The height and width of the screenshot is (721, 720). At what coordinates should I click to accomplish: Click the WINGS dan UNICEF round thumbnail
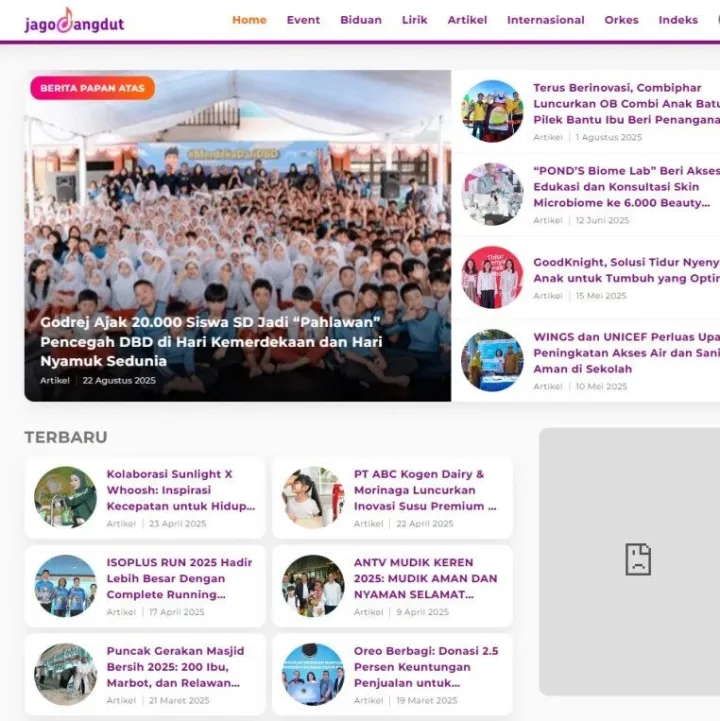pos(492,360)
